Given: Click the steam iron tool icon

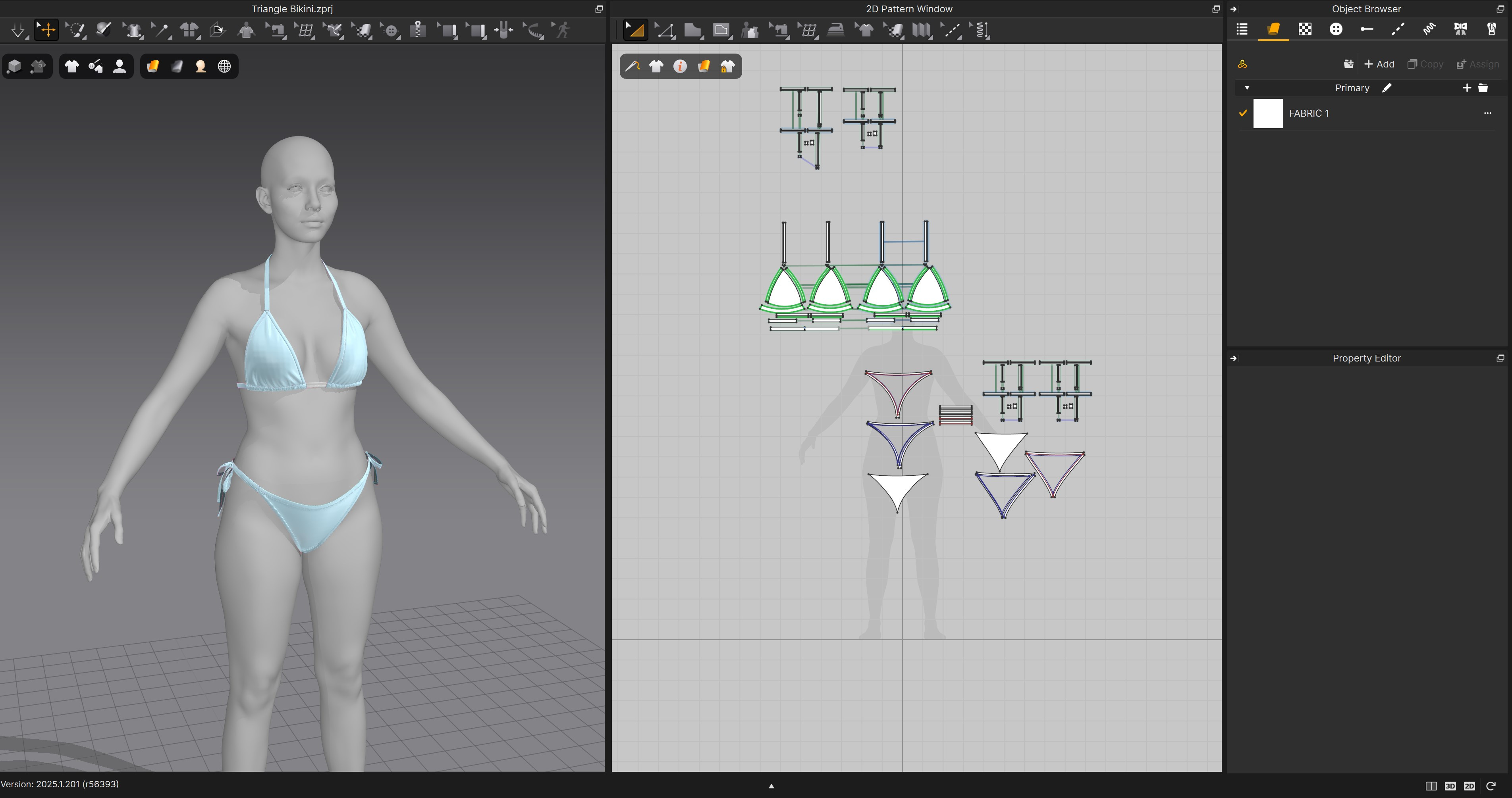Looking at the screenshot, I should (835, 30).
